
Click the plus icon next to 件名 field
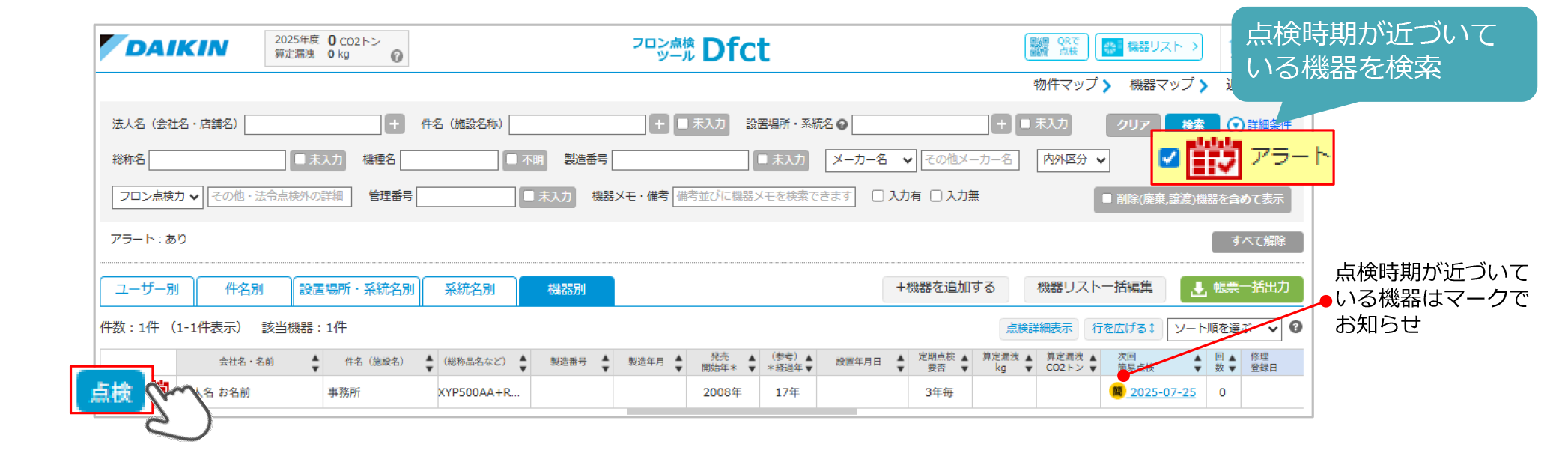click(659, 124)
